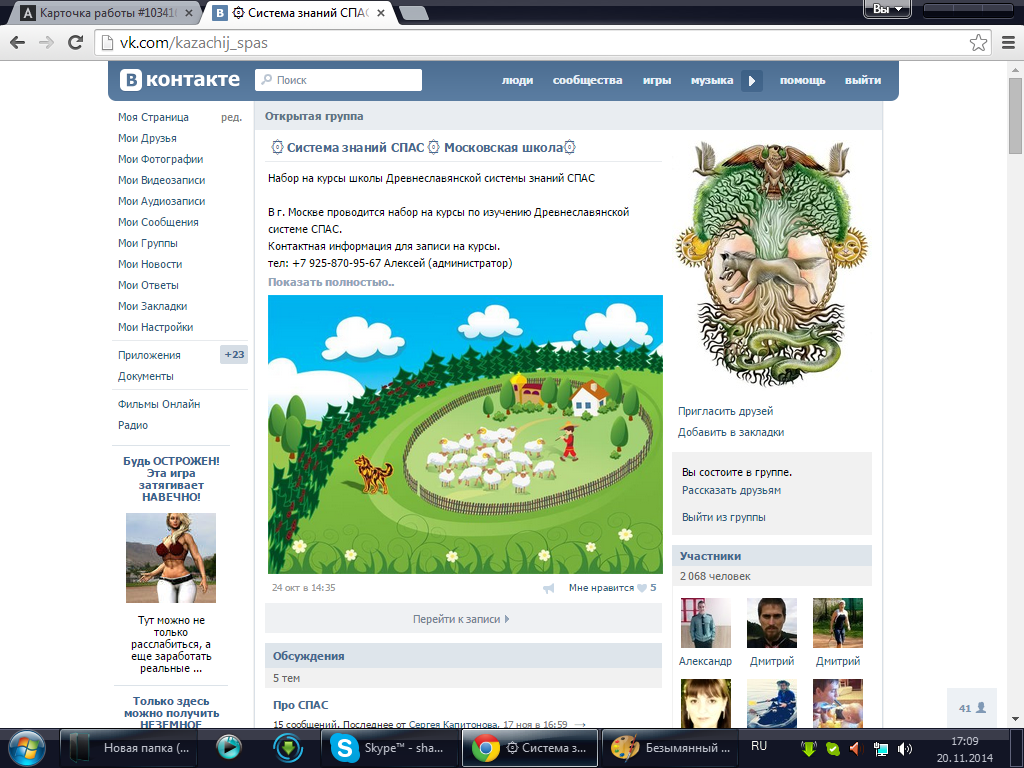
Task: Open the Chrome menu hamburger icon
Action: click(1008, 43)
